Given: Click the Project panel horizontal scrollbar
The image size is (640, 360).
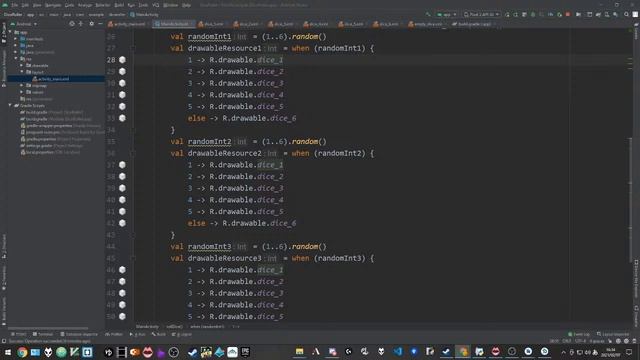Looking at the screenshot, I should 48,328.
